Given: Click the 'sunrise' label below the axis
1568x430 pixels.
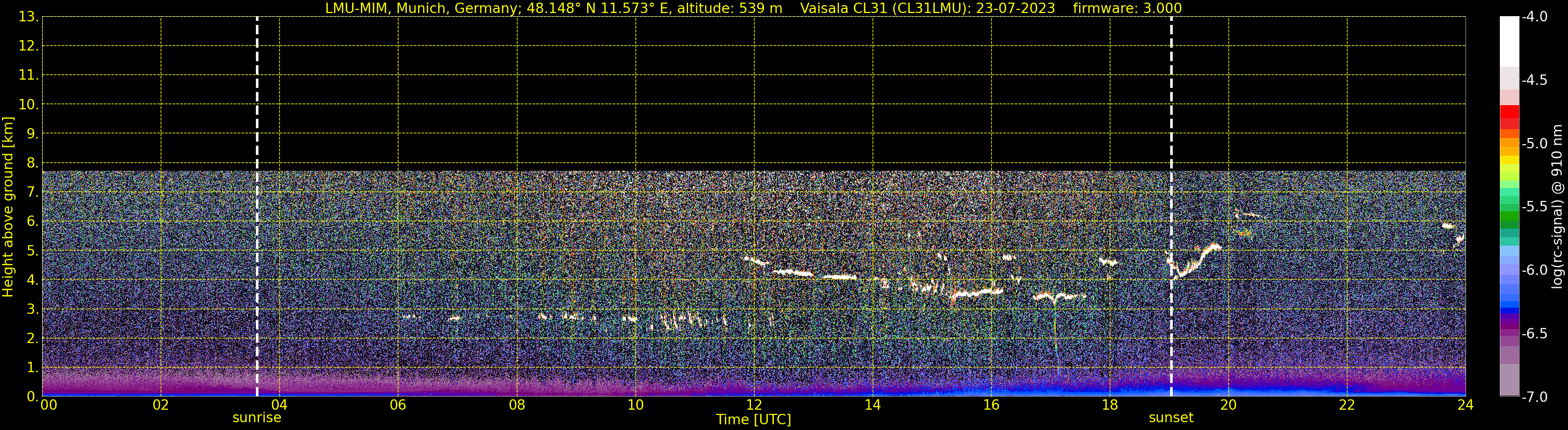Looking at the screenshot, I should [257, 418].
